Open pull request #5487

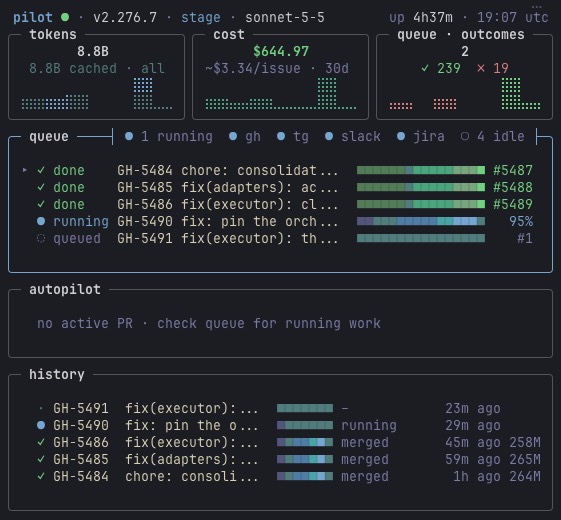513,170
